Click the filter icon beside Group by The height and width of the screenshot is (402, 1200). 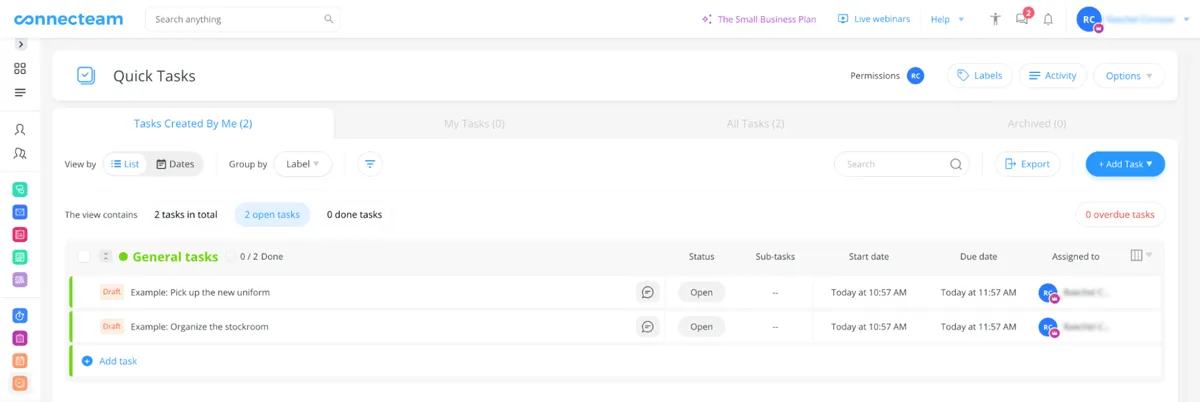pos(370,164)
